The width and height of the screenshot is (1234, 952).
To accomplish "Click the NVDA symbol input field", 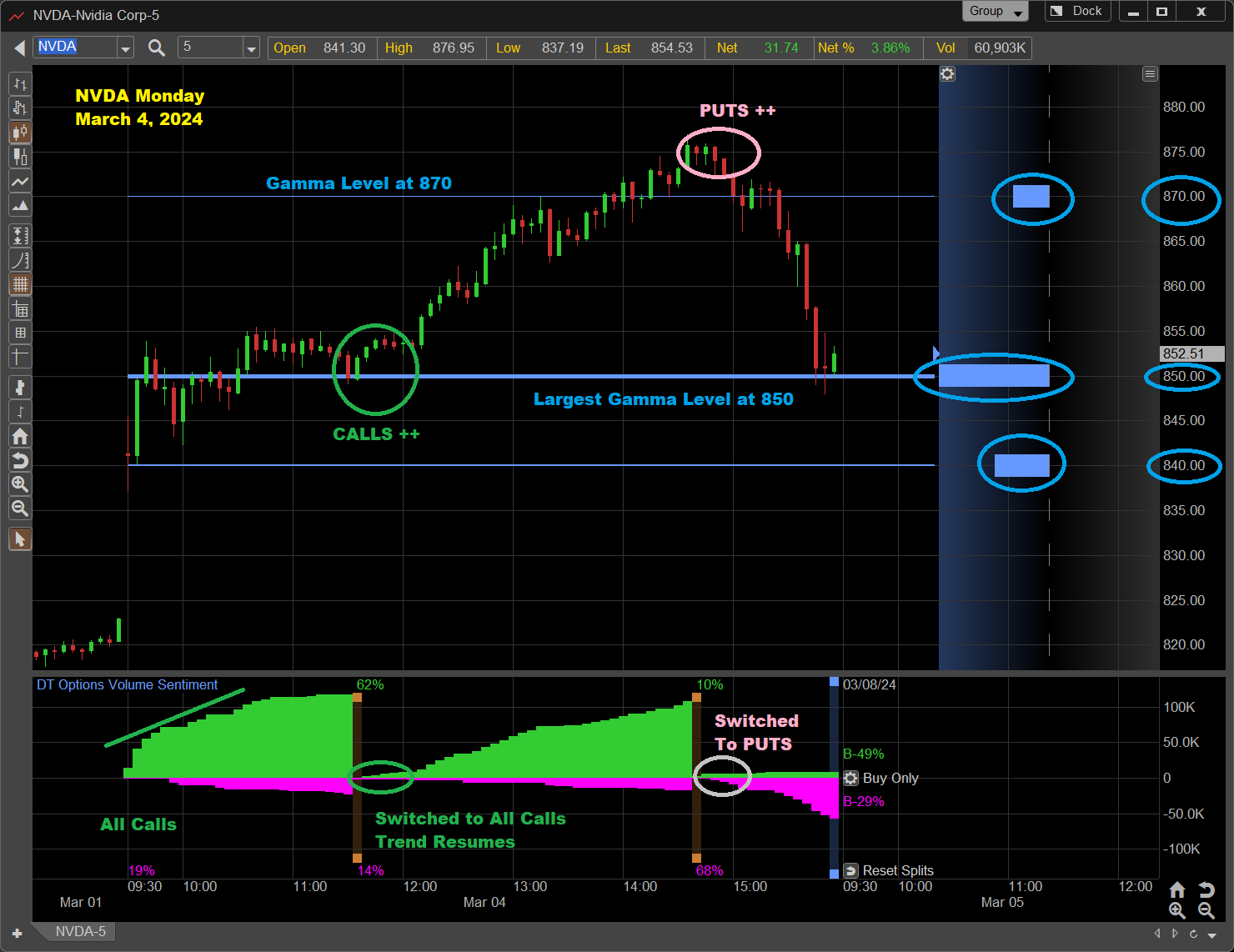I will click(x=76, y=48).
